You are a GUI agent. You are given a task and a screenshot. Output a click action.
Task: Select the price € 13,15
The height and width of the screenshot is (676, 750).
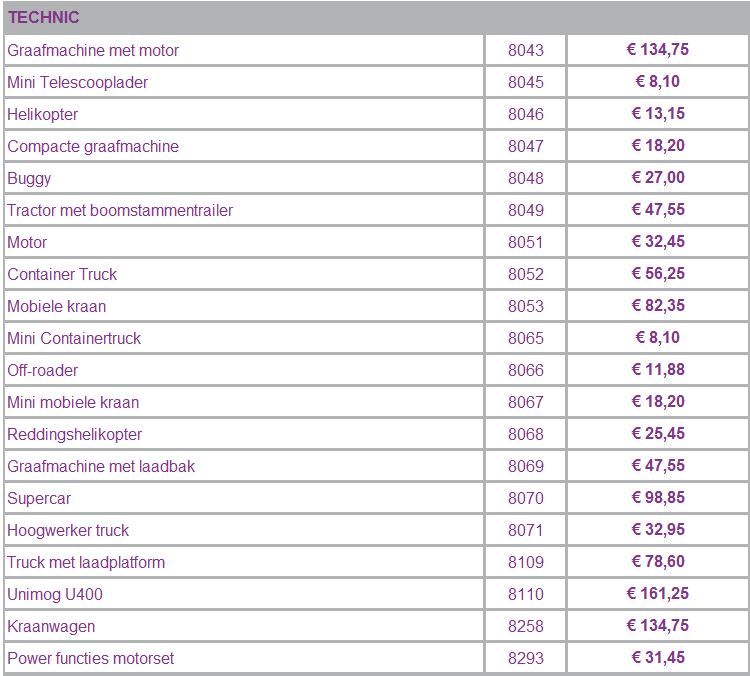pyautogui.click(x=658, y=114)
